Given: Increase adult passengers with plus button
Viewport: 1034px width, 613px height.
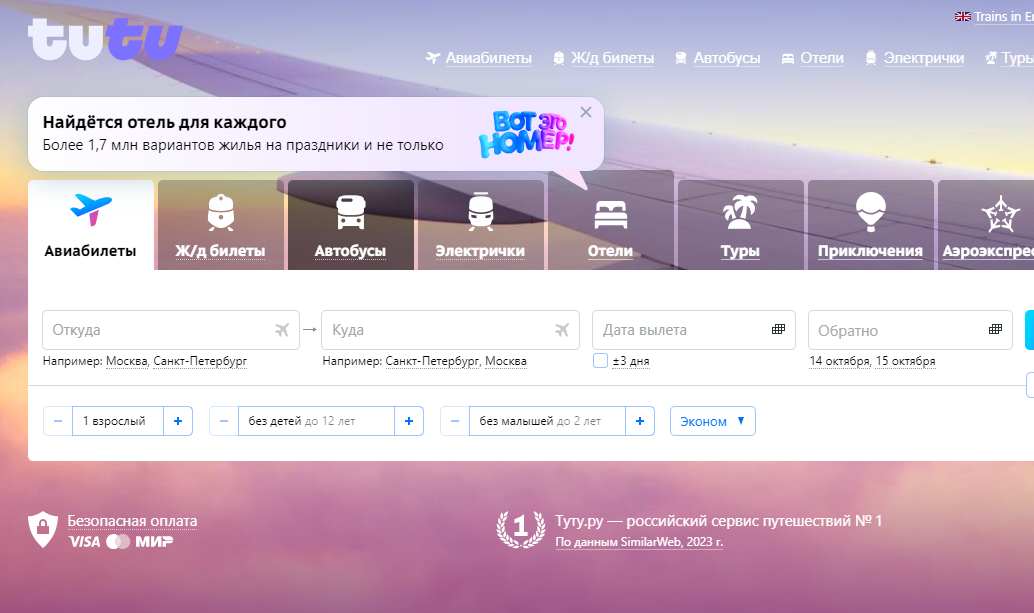Looking at the screenshot, I should pyautogui.click(x=177, y=421).
